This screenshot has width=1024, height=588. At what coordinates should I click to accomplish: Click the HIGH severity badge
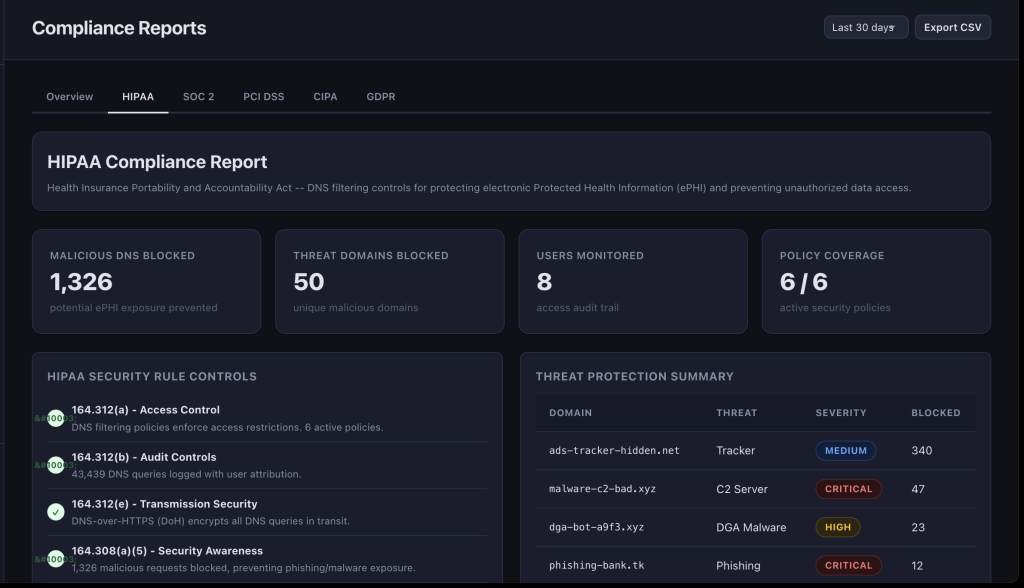837,527
